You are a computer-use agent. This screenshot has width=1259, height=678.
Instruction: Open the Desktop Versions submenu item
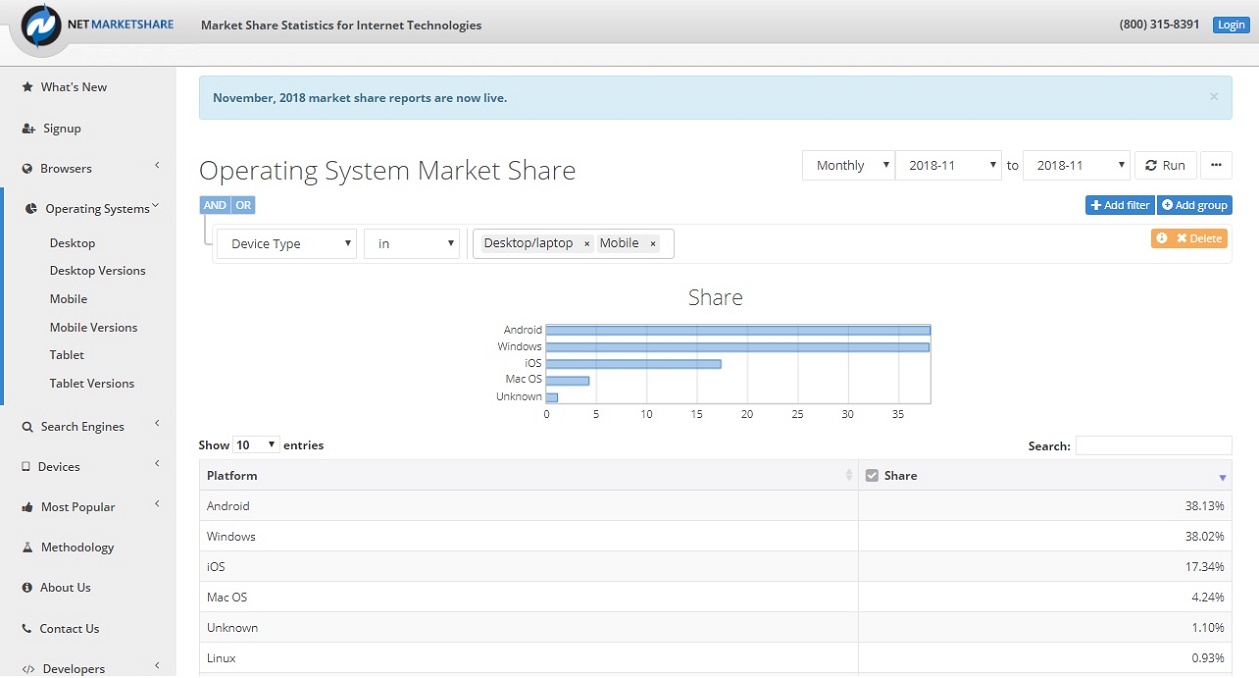point(98,271)
